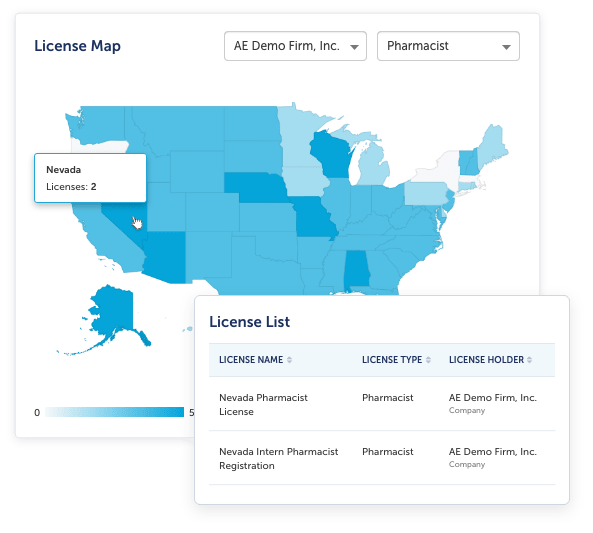The height and width of the screenshot is (533, 593).
Task: Open the Pharmacist license type dropdown
Action: point(448,46)
